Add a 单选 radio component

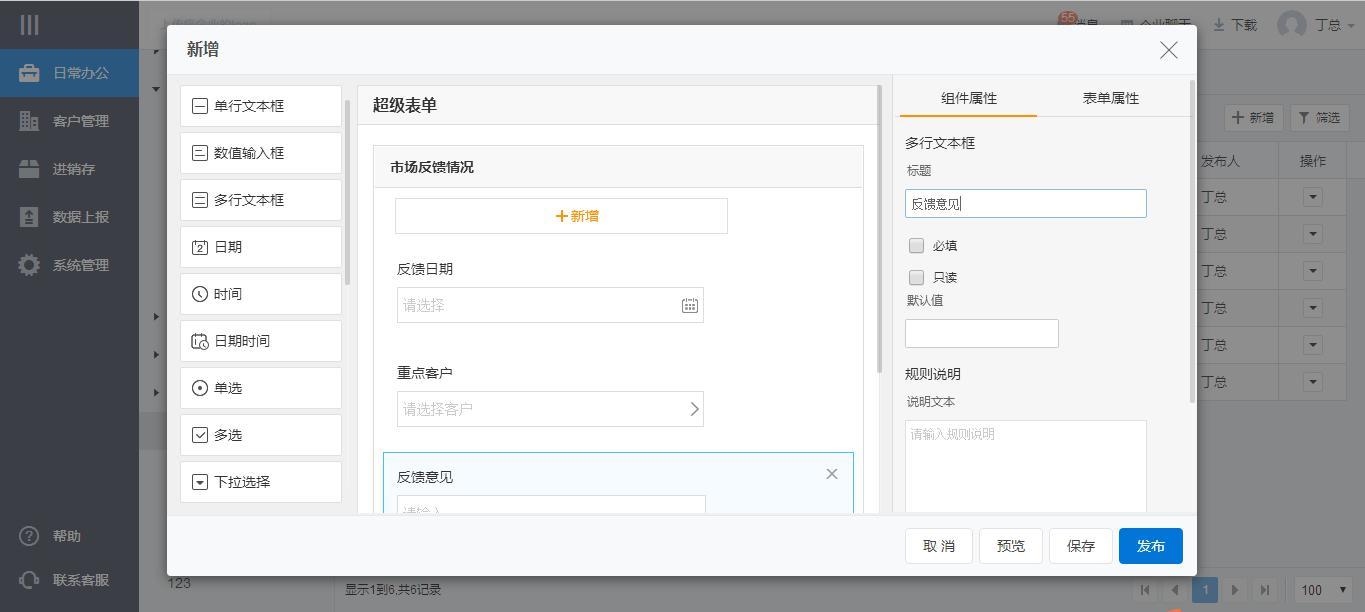(260, 388)
